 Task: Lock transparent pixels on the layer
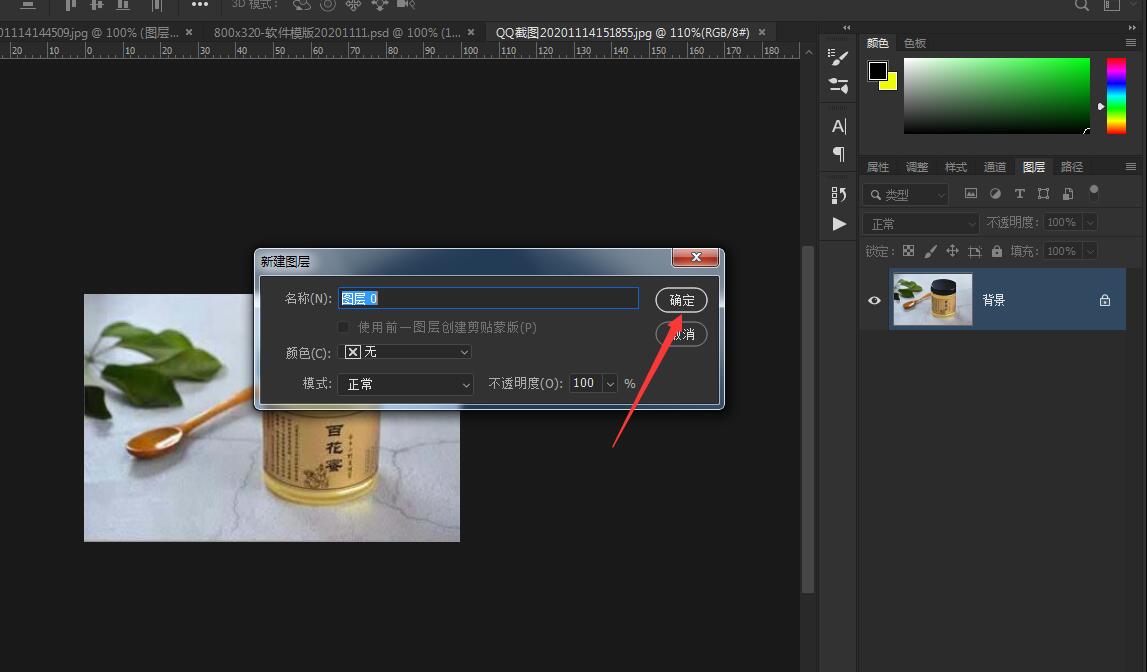(908, 250)
